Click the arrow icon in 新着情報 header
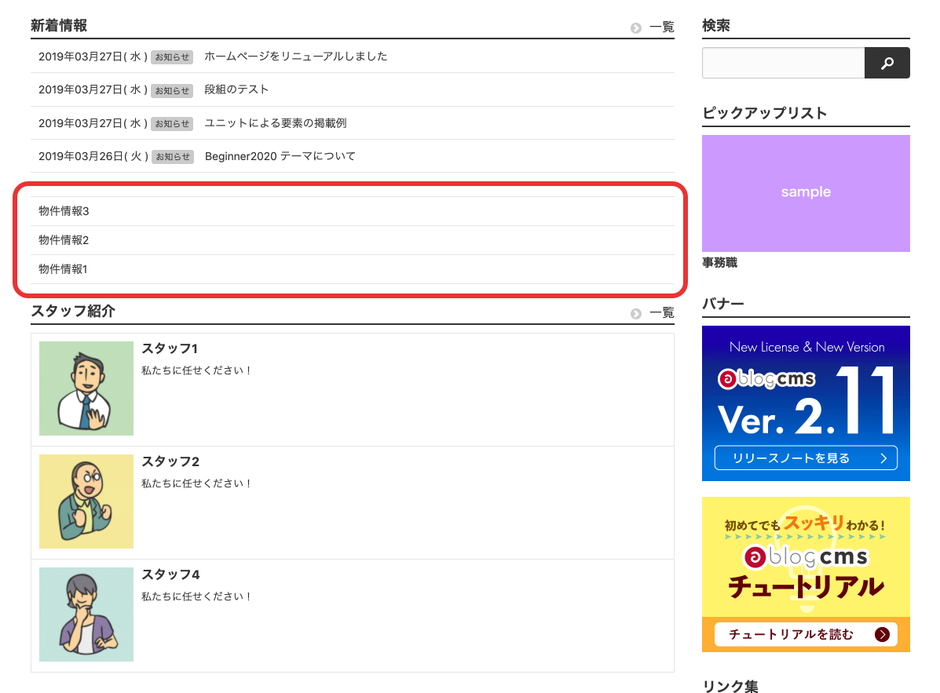Image resolution: width=940 pixels, height=693 pixels. [636, 28]
